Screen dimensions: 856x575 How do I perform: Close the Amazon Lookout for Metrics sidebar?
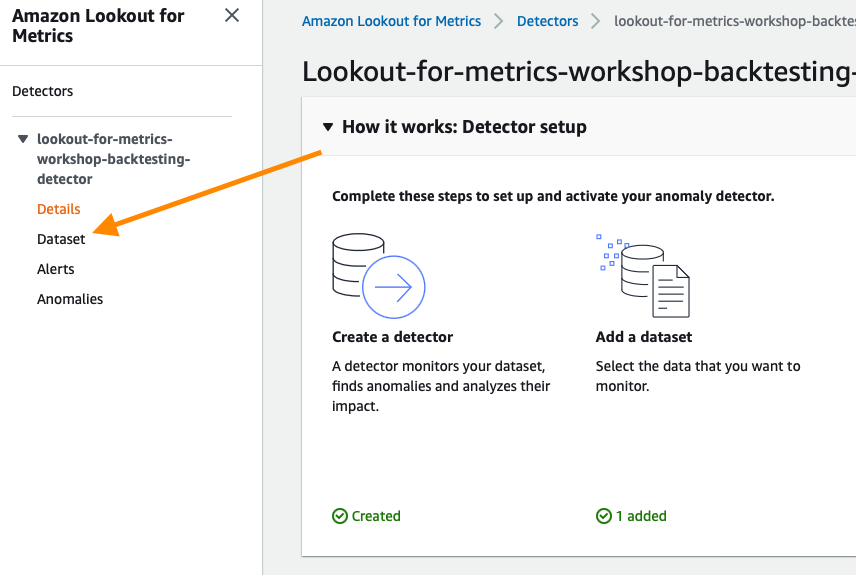(x=232, y=15)
